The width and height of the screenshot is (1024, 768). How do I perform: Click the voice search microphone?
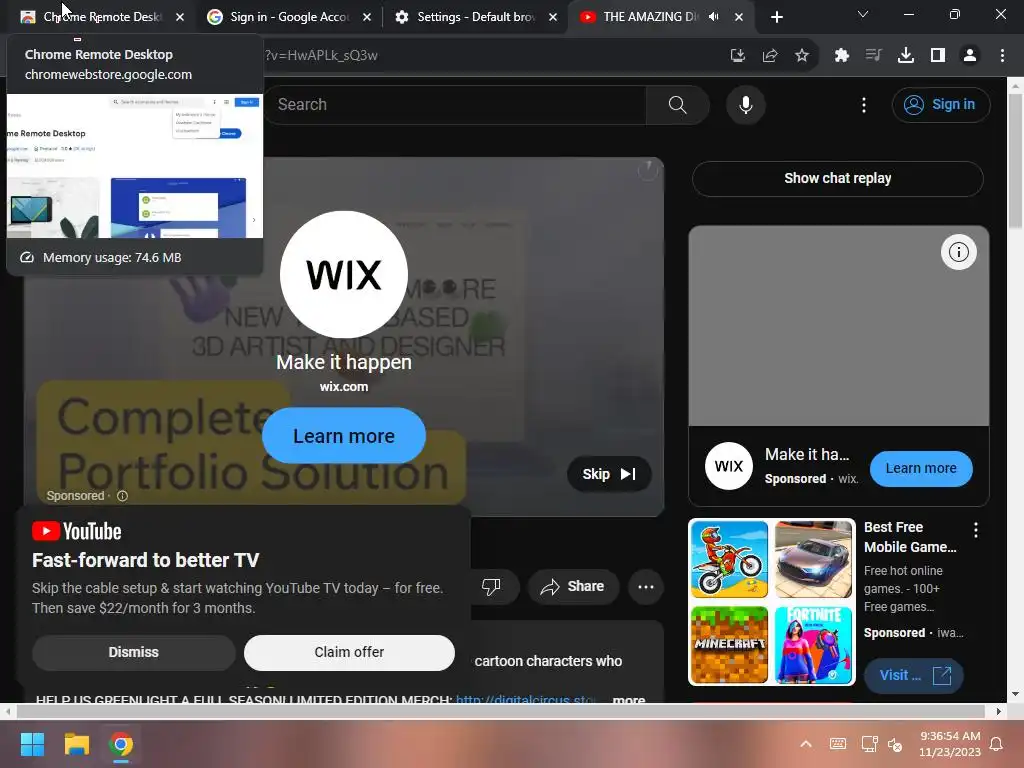click(x=745, y=104)
